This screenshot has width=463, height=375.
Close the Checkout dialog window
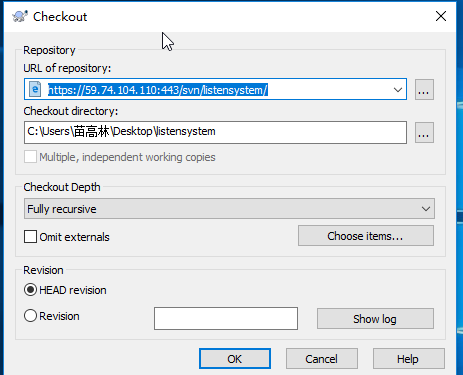pyautogui.click(x=441, y=16)
